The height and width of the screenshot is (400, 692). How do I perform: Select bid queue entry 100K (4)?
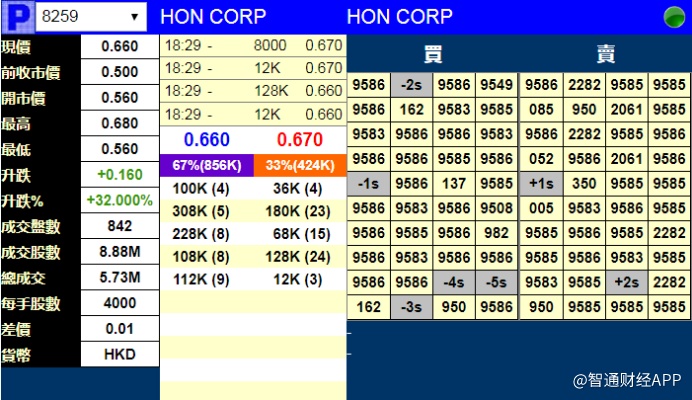point(201,189)
